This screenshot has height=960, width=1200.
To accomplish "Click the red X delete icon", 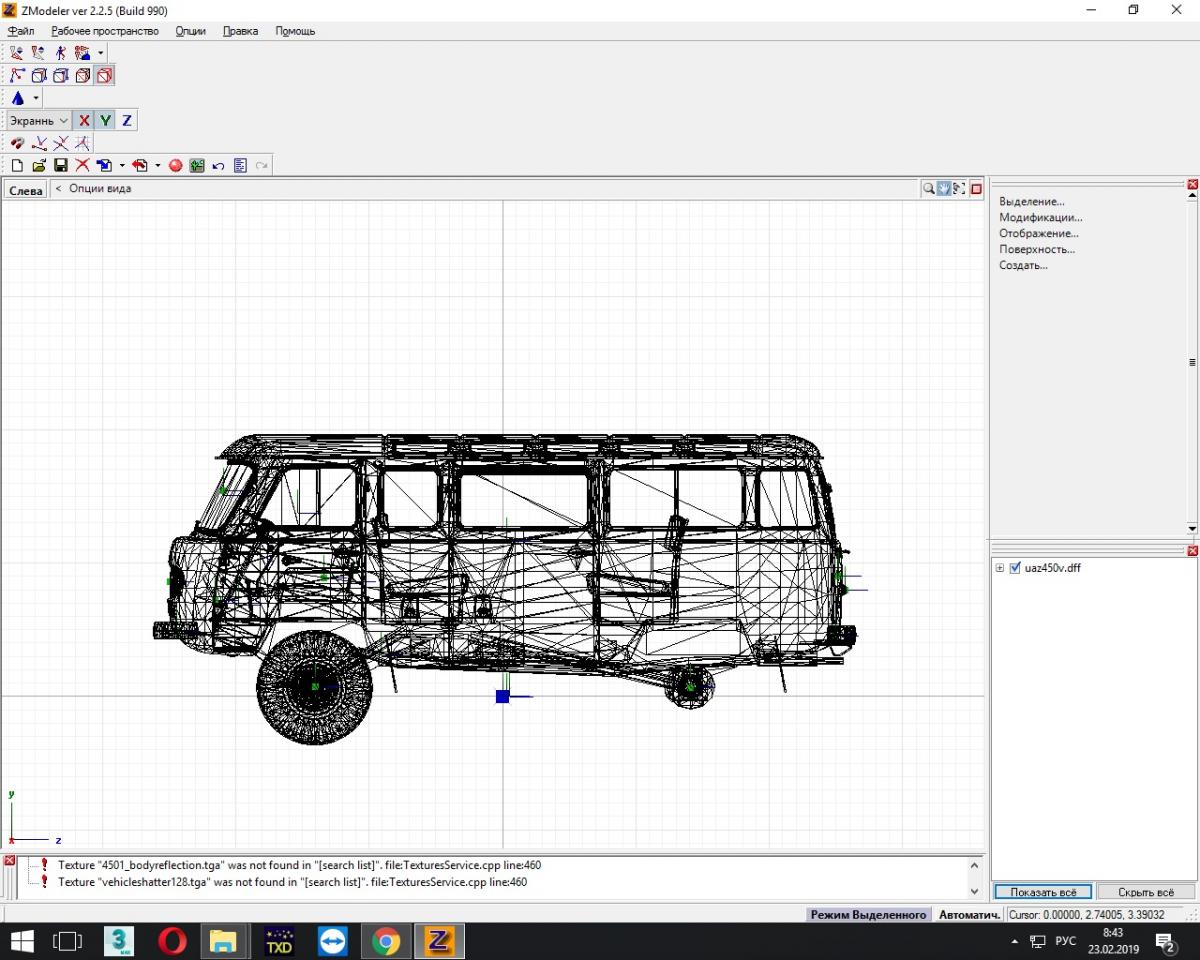I will (x=82, y=166).
